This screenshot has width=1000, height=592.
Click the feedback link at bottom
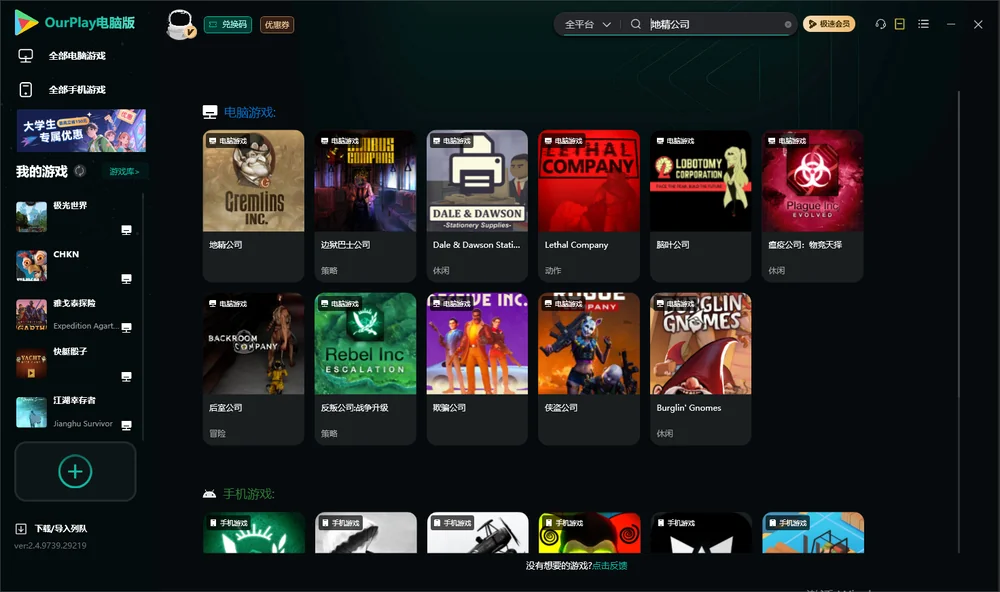(x=610, y=565)
